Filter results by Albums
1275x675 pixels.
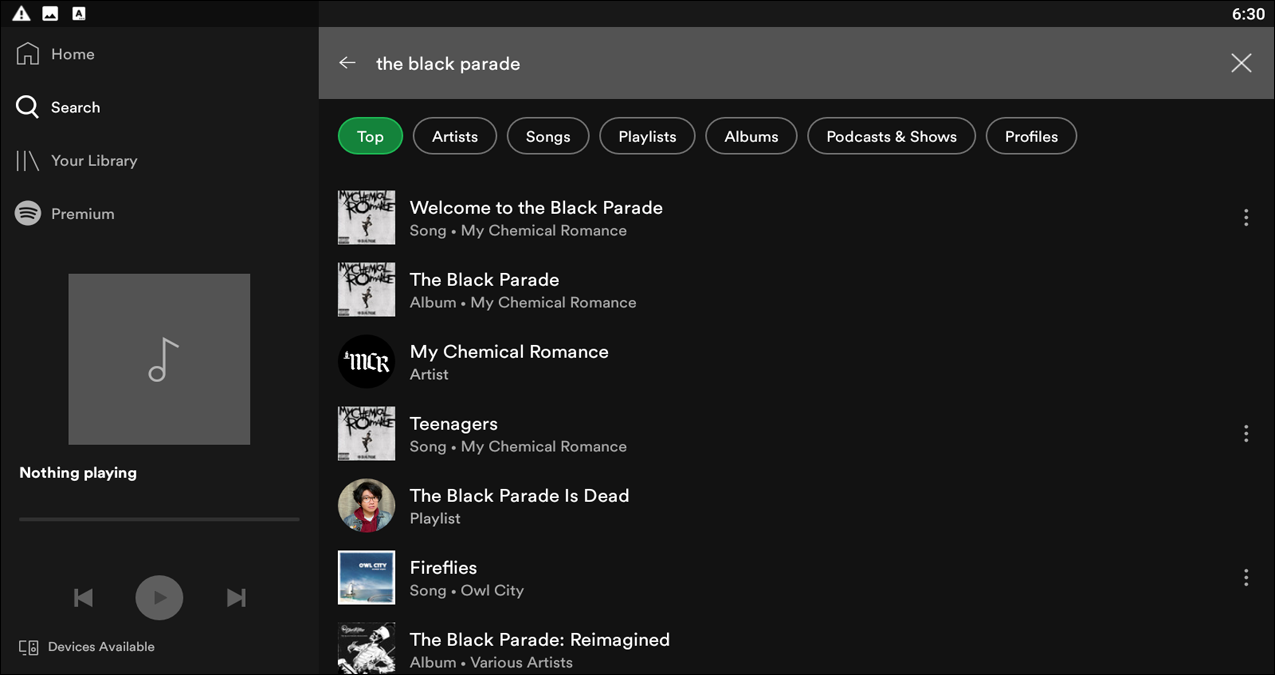(x=751, y=136)
